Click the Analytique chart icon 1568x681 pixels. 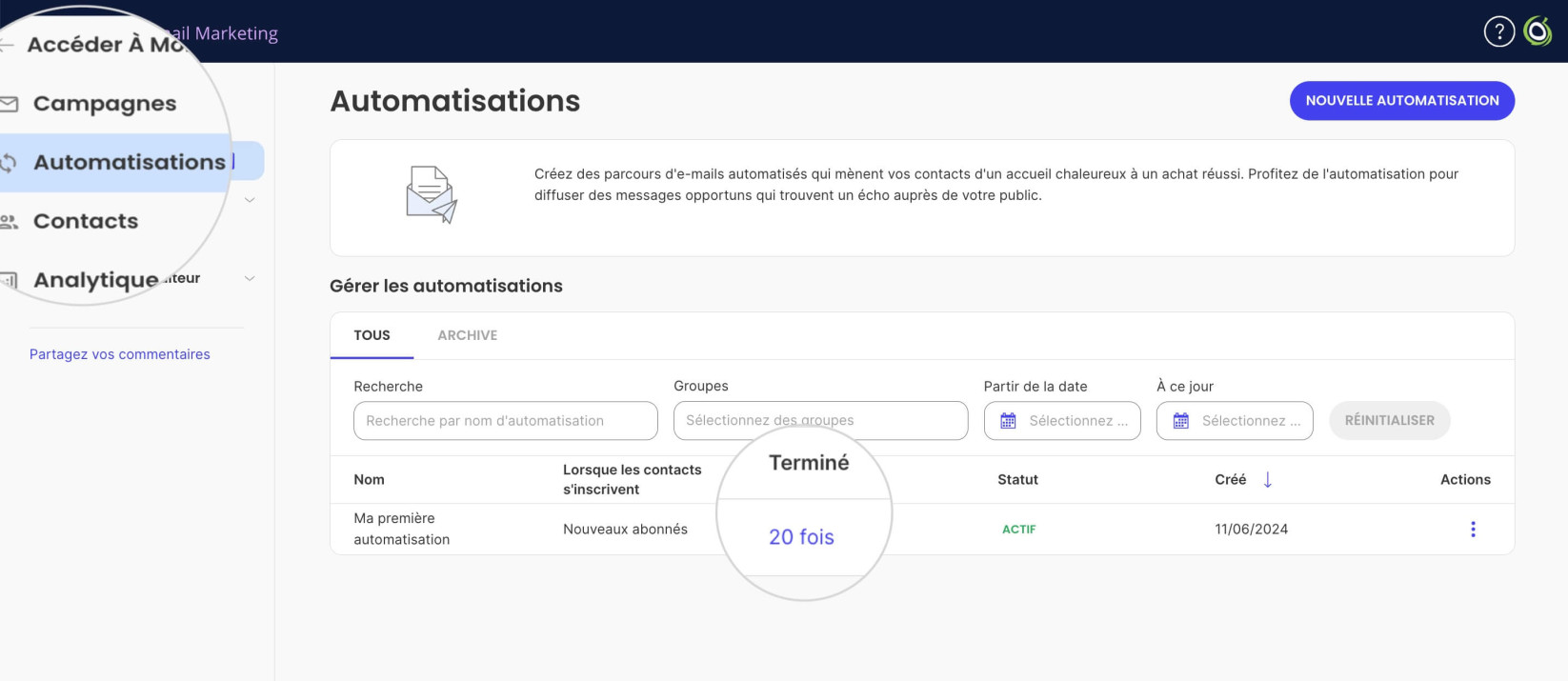tap(10, 280)
